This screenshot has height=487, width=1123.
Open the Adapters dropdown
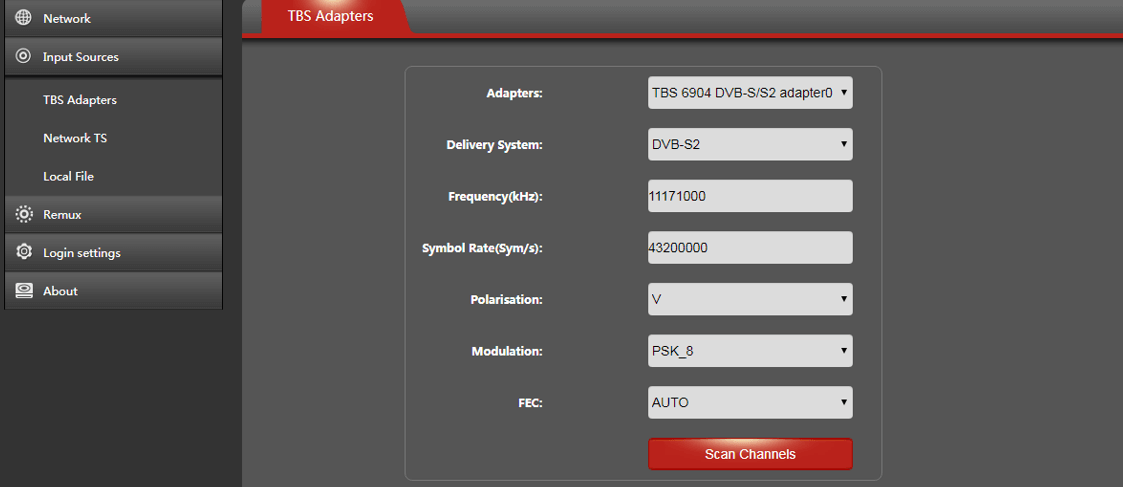point(750,93)
